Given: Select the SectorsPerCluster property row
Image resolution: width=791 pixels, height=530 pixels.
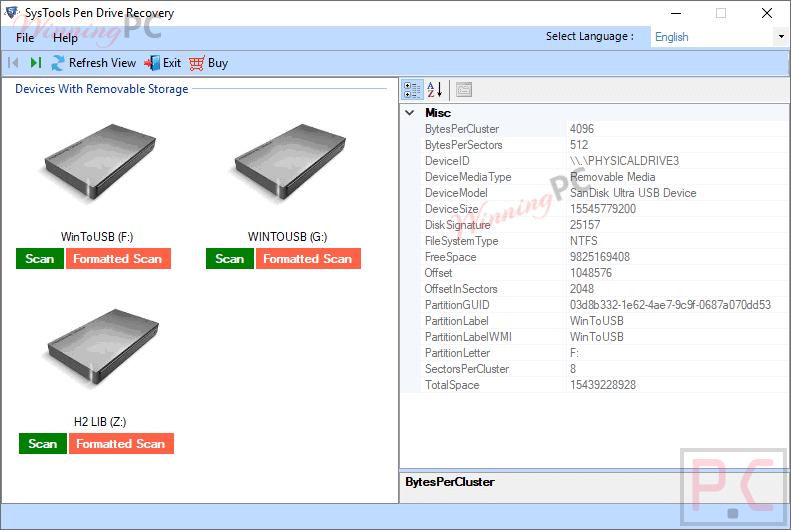Looking at the screenshot, I should 604,369.
